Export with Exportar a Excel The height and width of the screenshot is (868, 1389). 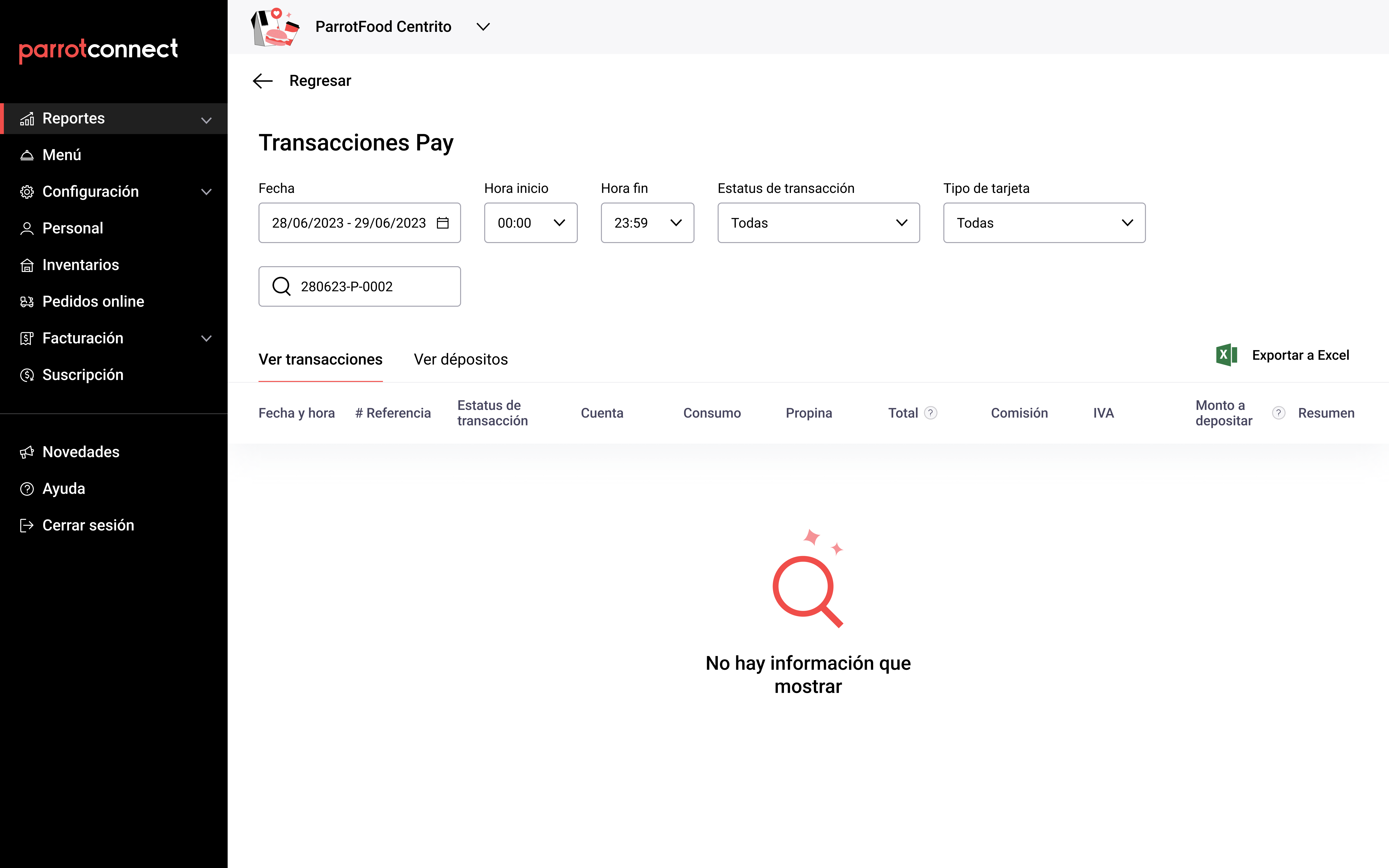[x=1300, y=355]
